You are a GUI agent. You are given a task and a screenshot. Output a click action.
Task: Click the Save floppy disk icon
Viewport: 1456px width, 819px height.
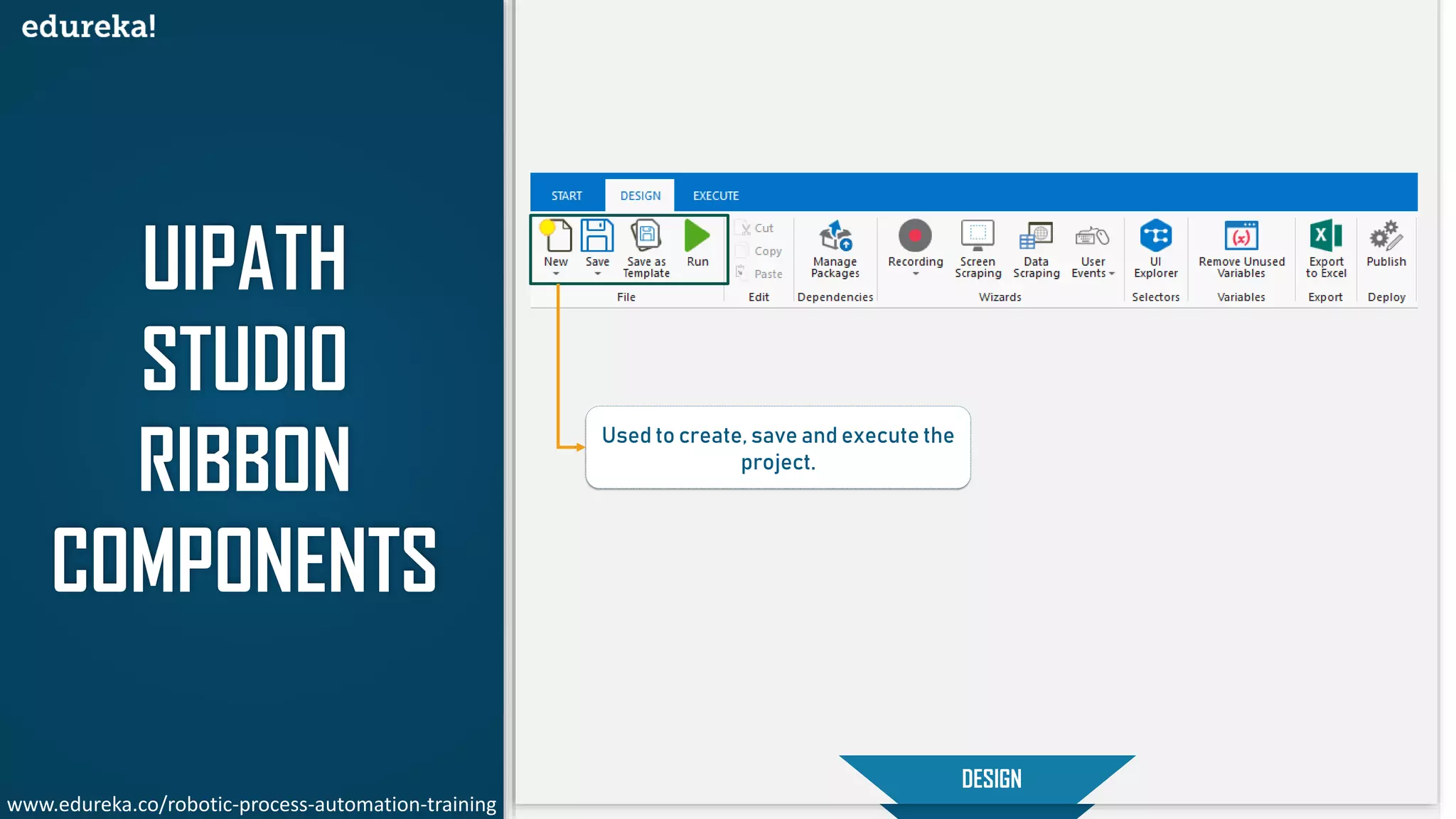[x=597, y=236]
